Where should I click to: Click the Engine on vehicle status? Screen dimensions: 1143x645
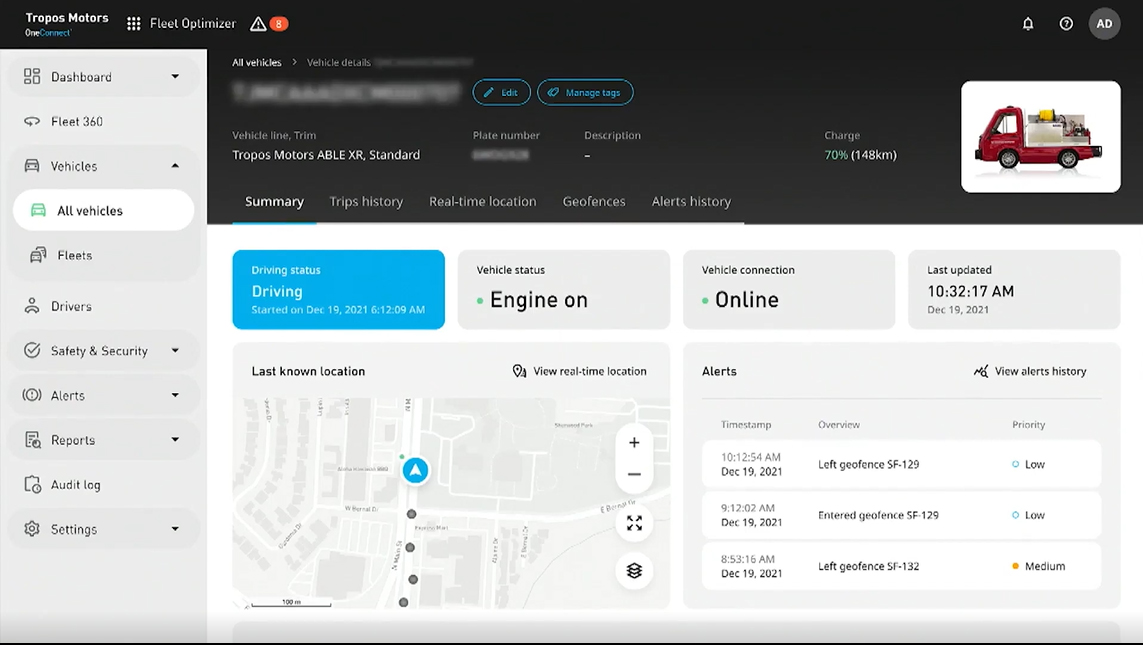(x=538, y=300)
